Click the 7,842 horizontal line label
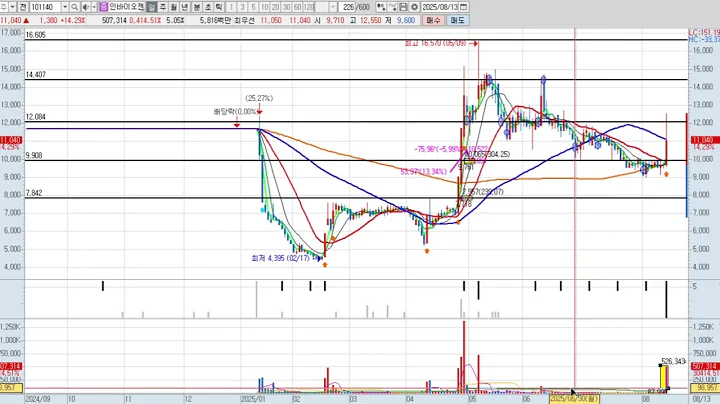This screenshot has width=720, height=404. click(x=34, y=193)
